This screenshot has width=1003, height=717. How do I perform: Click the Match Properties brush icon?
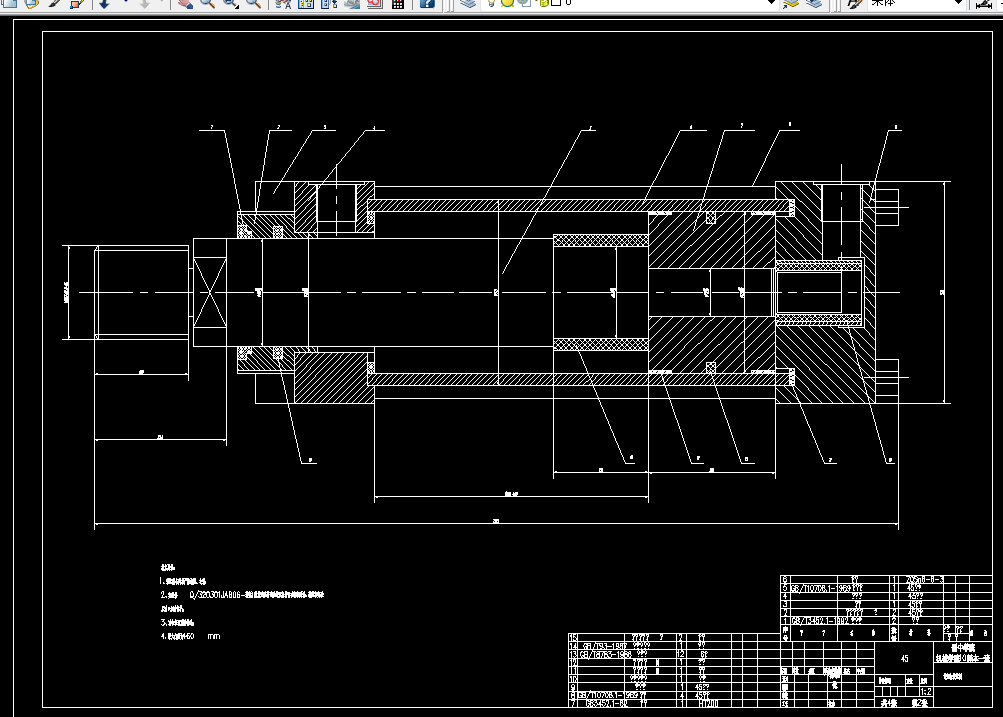coord(55,3)
